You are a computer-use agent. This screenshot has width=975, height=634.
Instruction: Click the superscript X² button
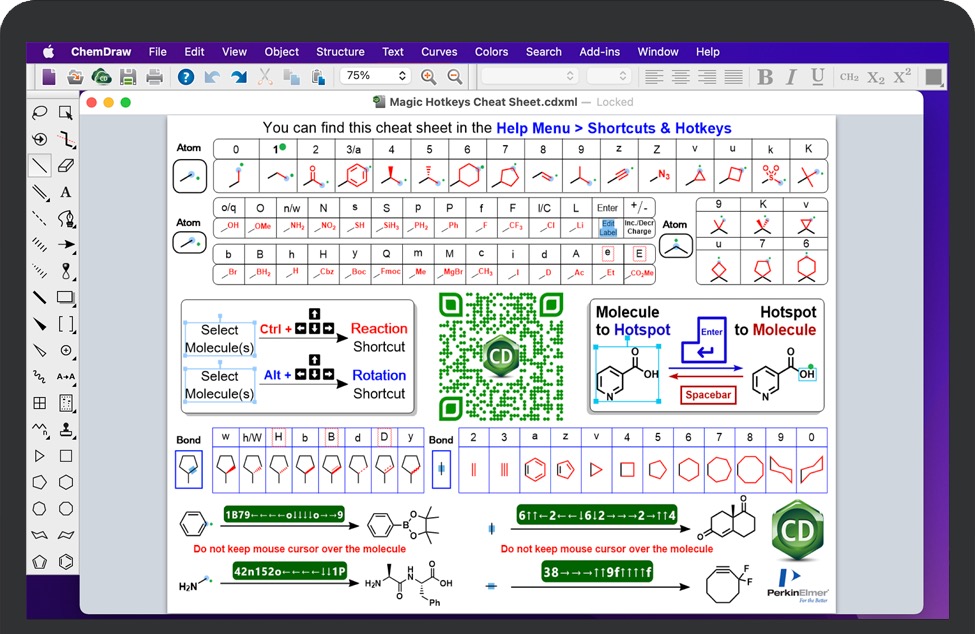coord(902,77)
